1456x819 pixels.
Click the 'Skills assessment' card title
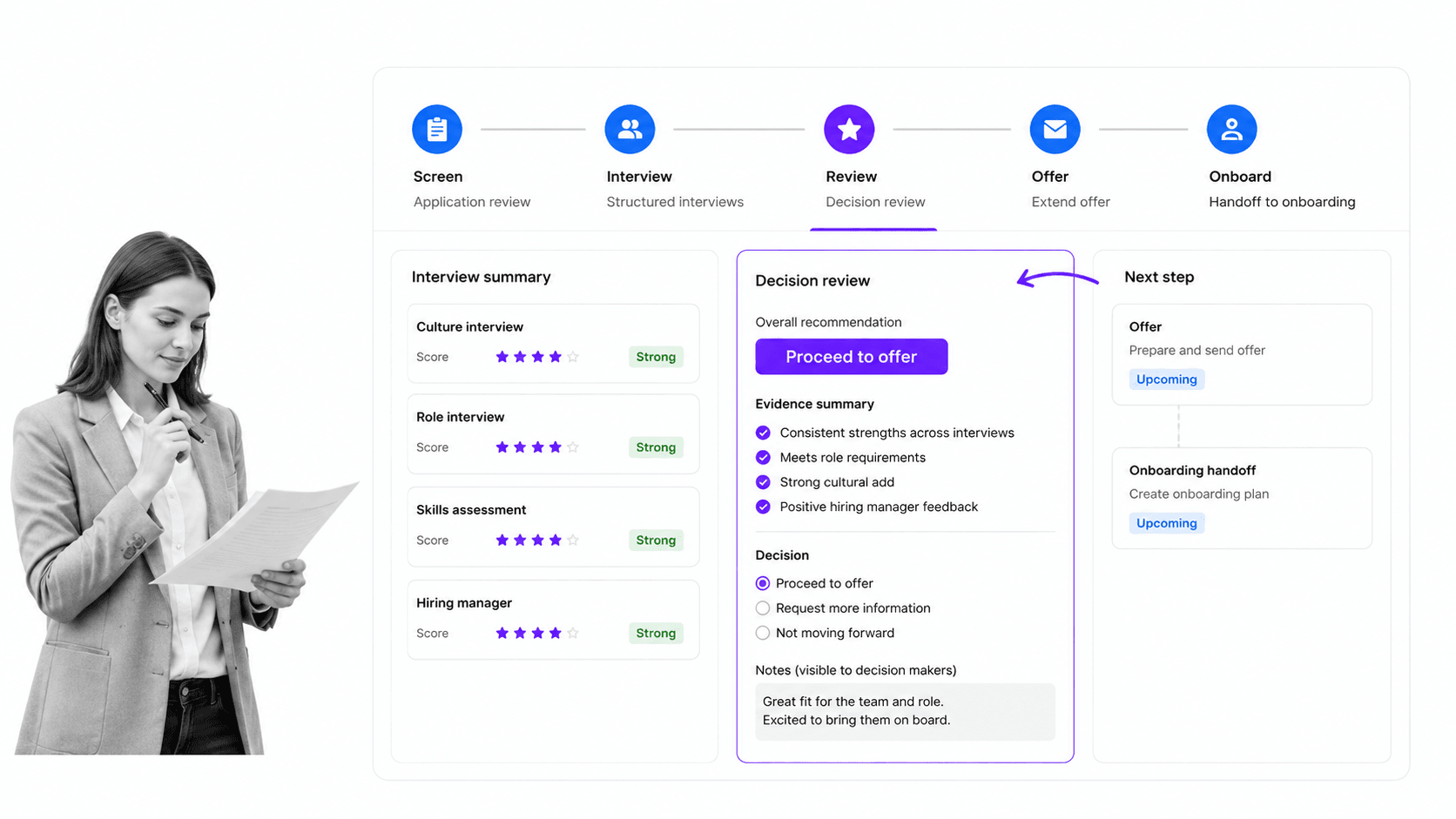[471, 510]
